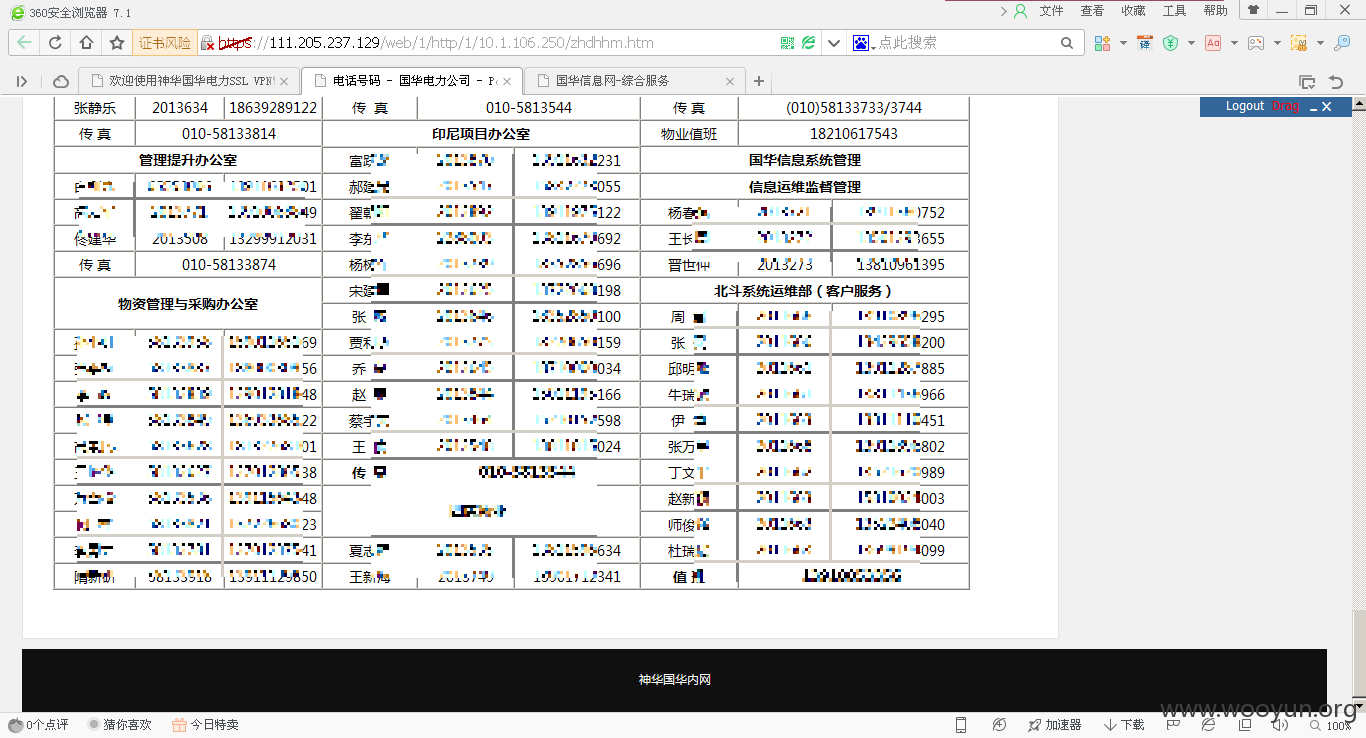Toggle the sidebar panel icon left of tabs

[22, 81]
